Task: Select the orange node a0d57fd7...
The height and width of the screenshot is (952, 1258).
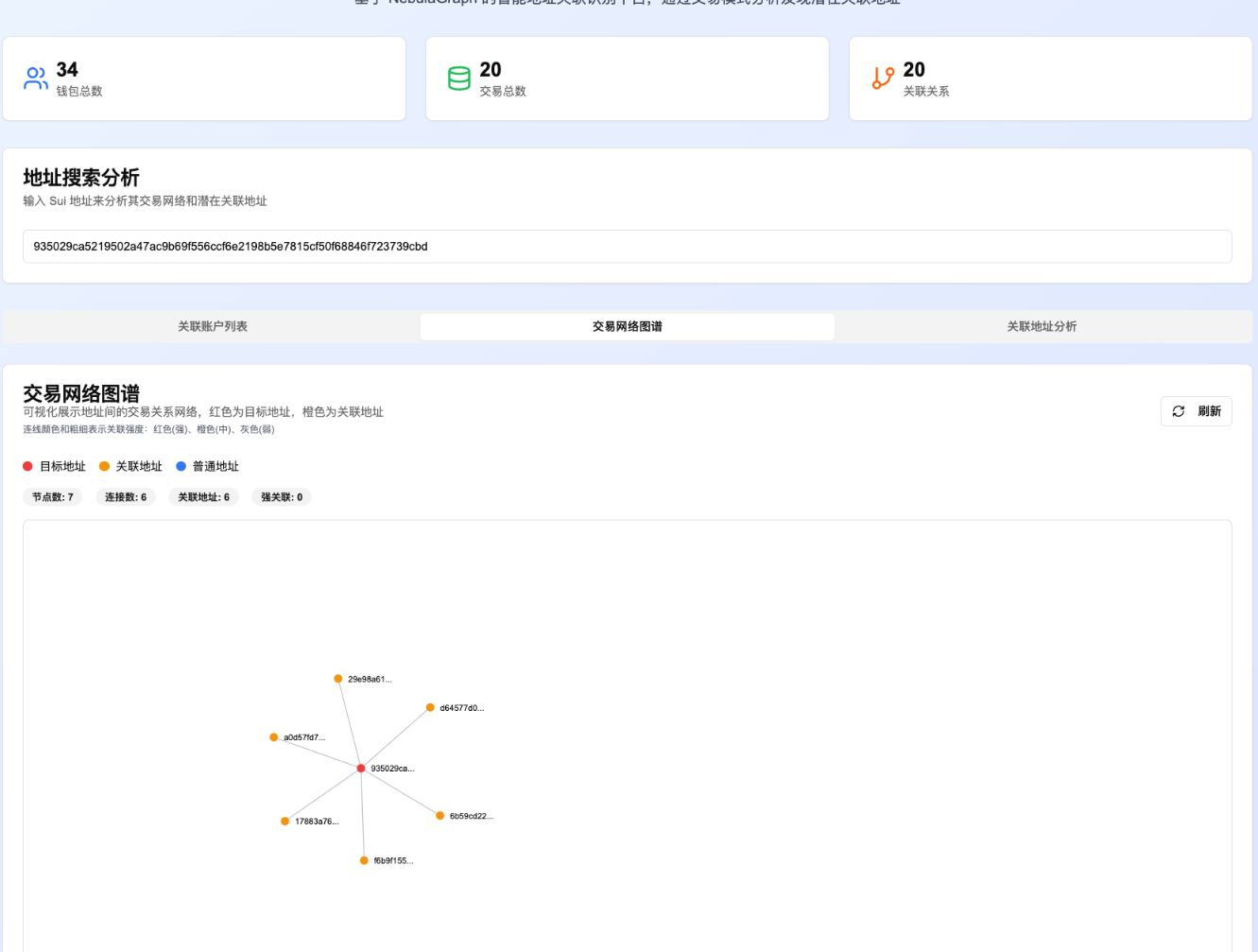Action: tap(274, 736)
